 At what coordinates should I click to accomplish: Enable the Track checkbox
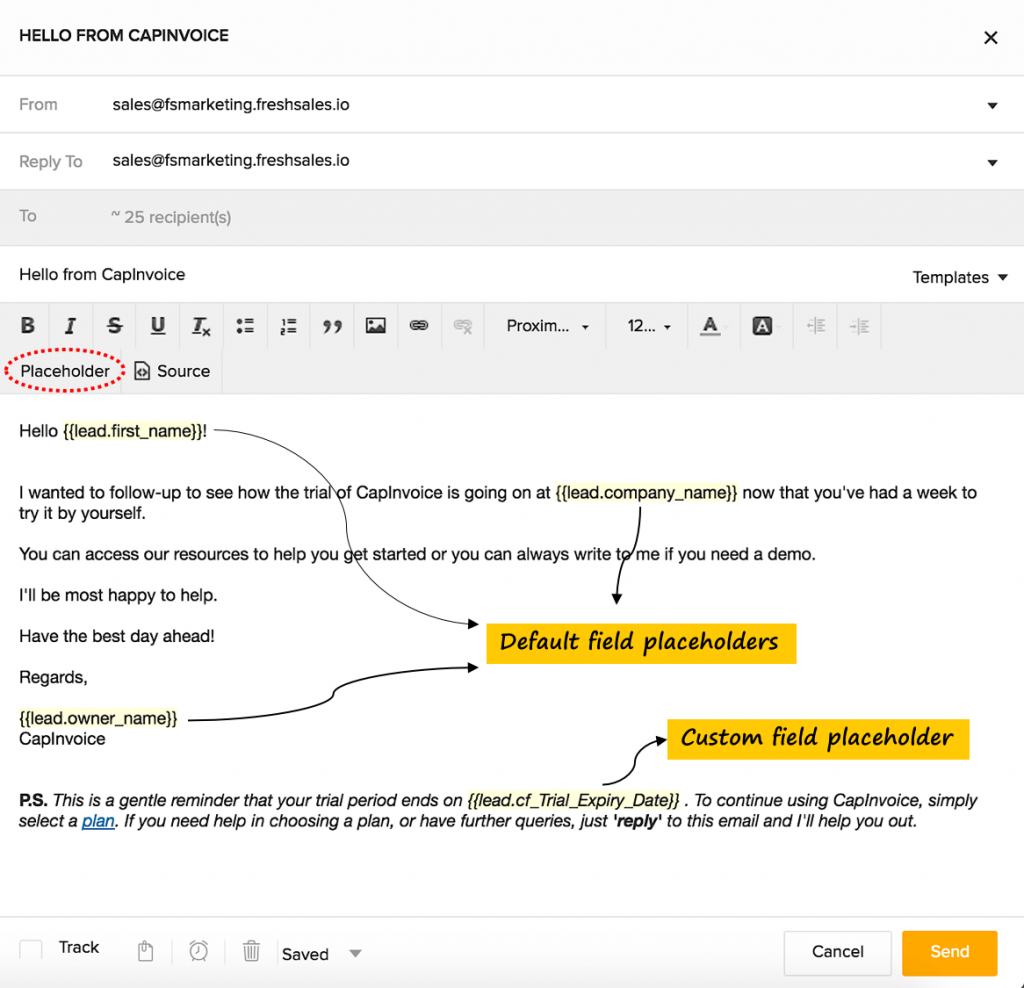pos(31,949)
